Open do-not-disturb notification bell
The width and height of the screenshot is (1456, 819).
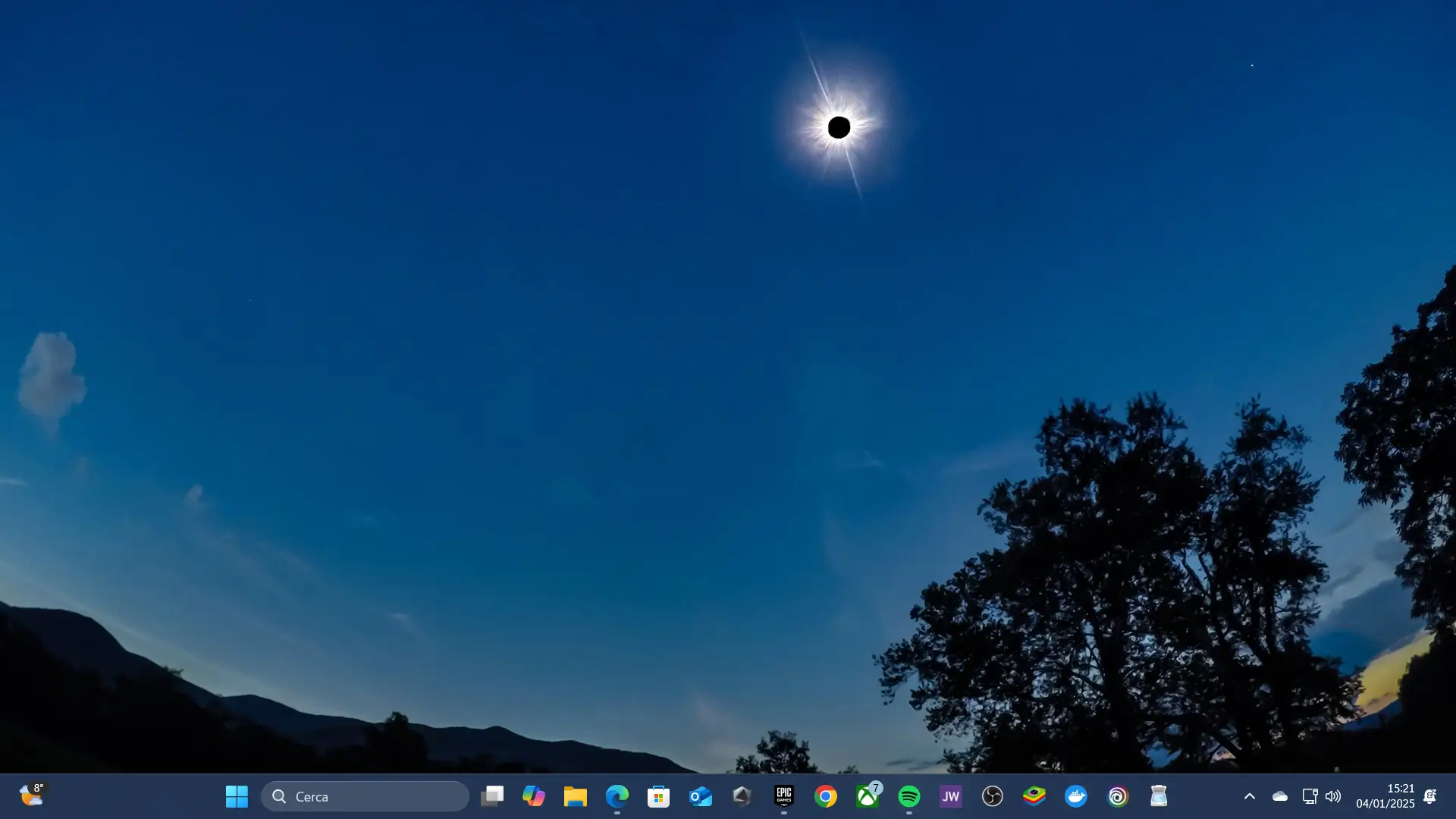pos(1430,796)
